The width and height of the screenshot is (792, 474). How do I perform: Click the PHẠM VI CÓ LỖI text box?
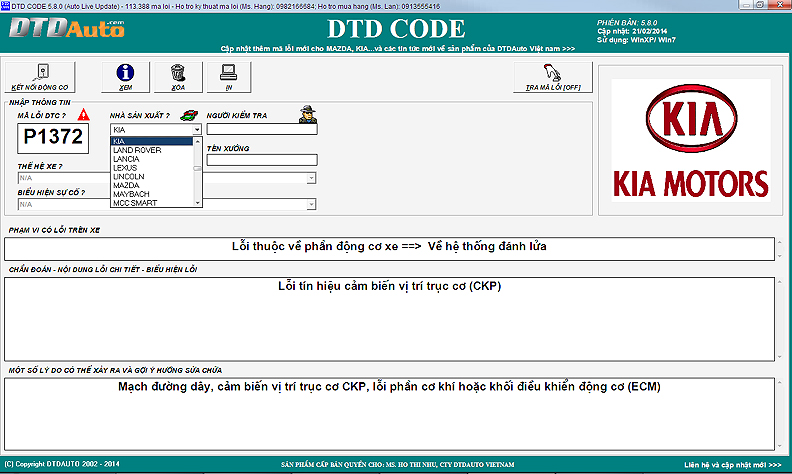click(389, 249)
